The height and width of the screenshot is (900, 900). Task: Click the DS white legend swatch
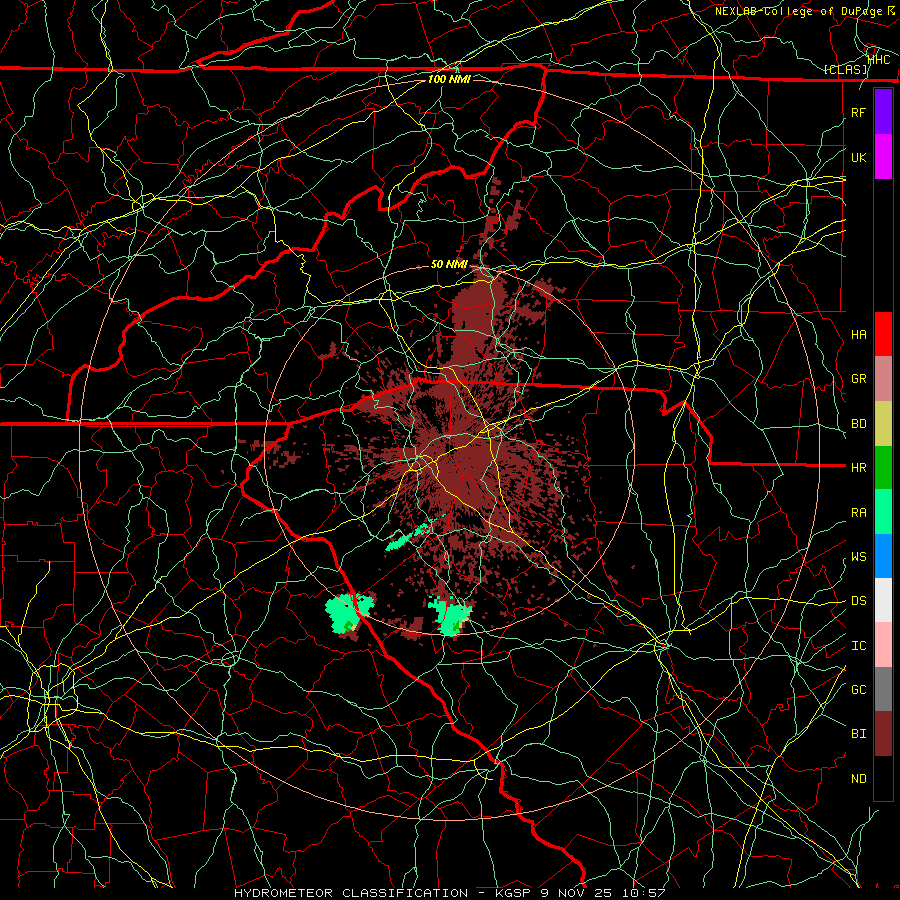tap(883, 600)
